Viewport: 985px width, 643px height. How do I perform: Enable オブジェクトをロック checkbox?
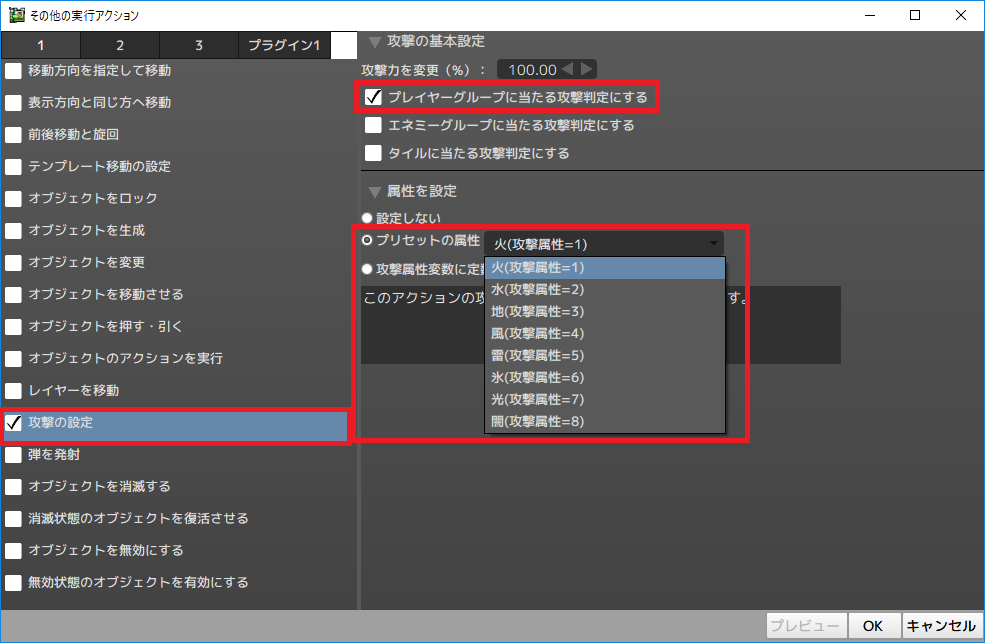coord(13,198)
